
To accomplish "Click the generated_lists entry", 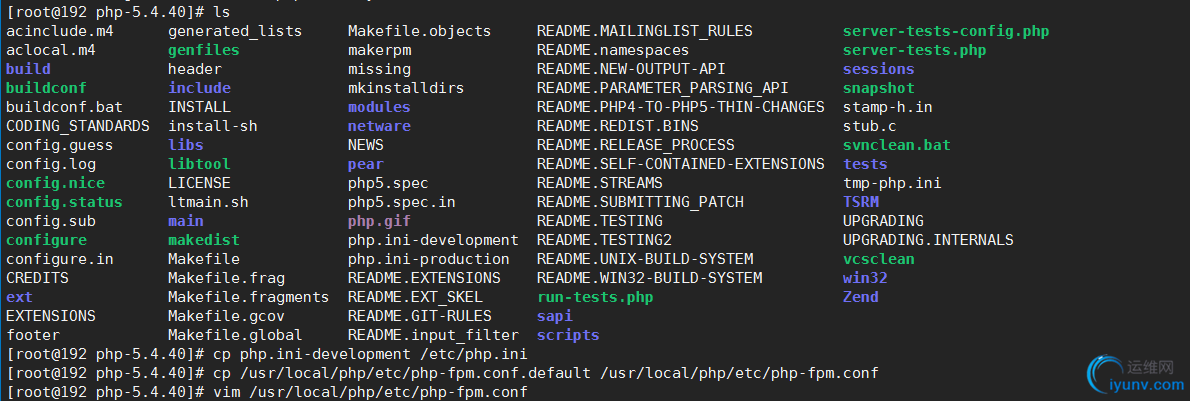I will click(x=235, y=31).
